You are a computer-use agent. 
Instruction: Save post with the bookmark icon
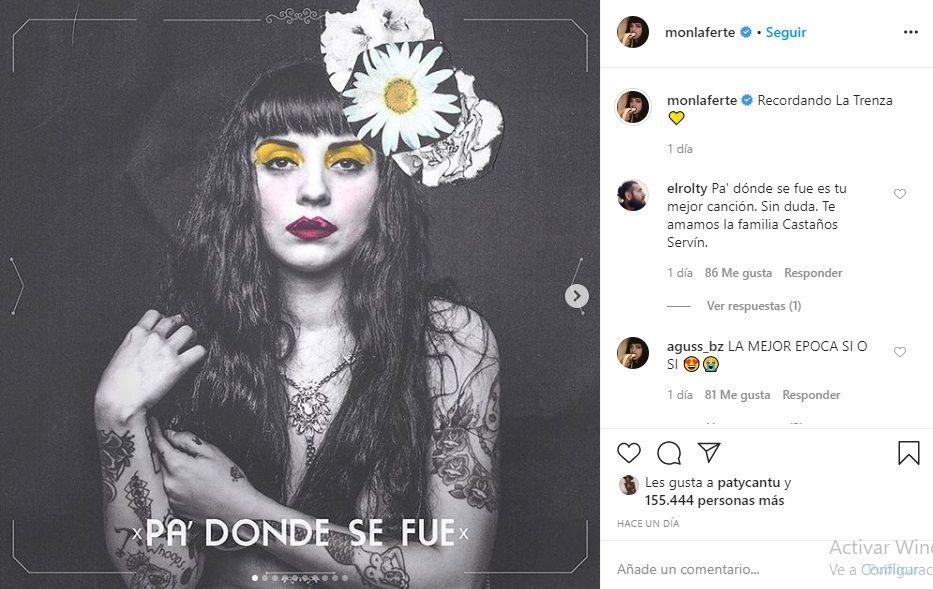(908, 453)
